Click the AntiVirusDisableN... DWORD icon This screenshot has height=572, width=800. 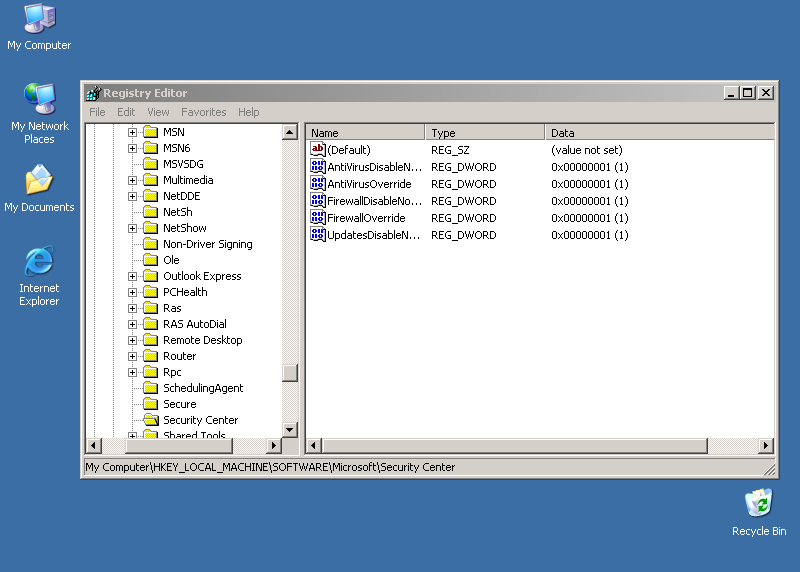pyautogui.click(x=317, y=166)
